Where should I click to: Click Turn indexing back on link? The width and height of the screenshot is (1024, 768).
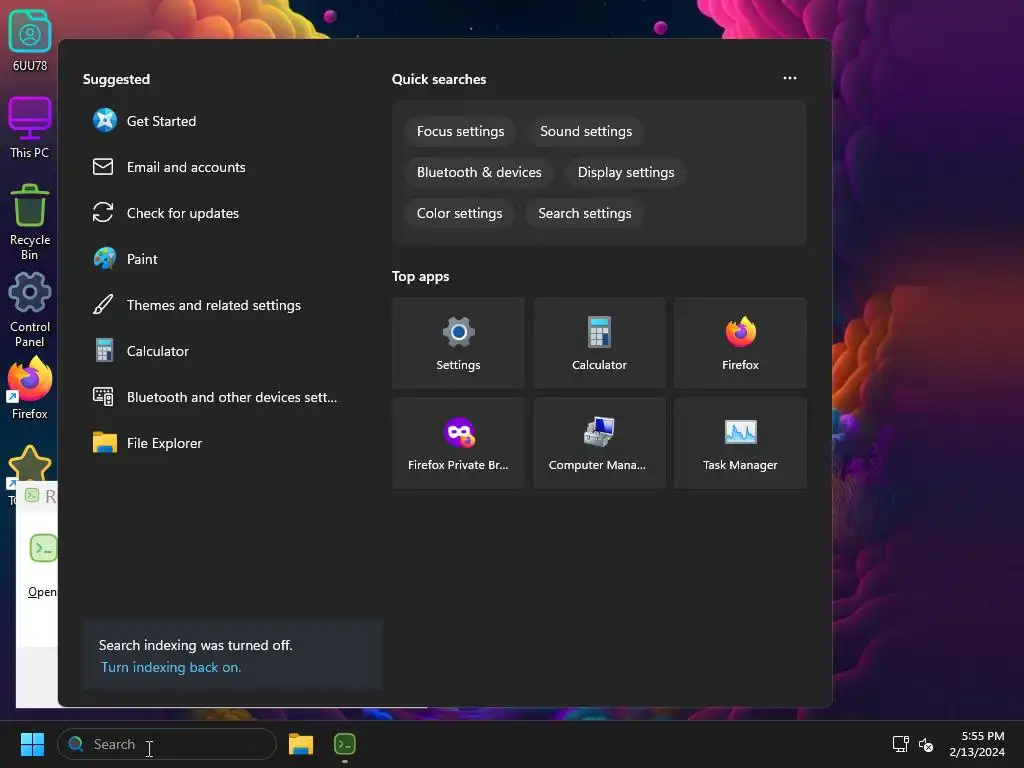pyautogui.click(x=171, y=667)
